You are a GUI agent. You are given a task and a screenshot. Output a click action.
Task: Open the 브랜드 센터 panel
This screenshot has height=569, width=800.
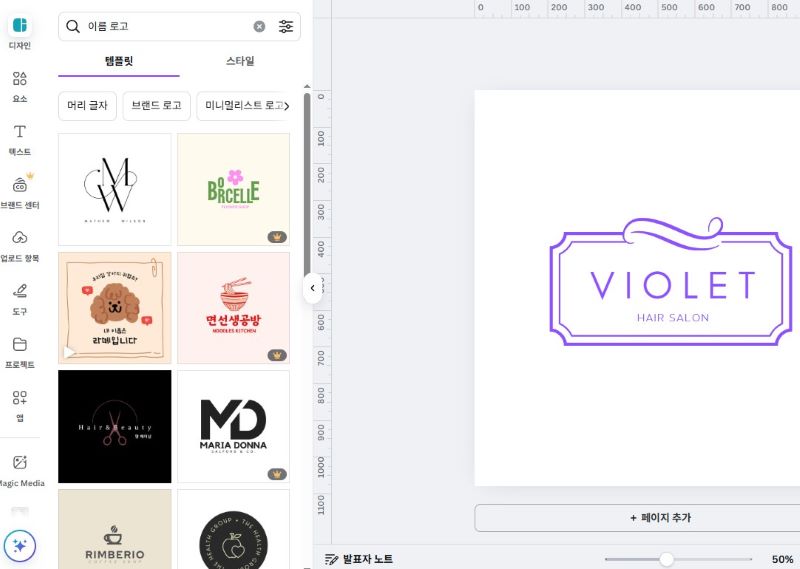pos(20,193)
